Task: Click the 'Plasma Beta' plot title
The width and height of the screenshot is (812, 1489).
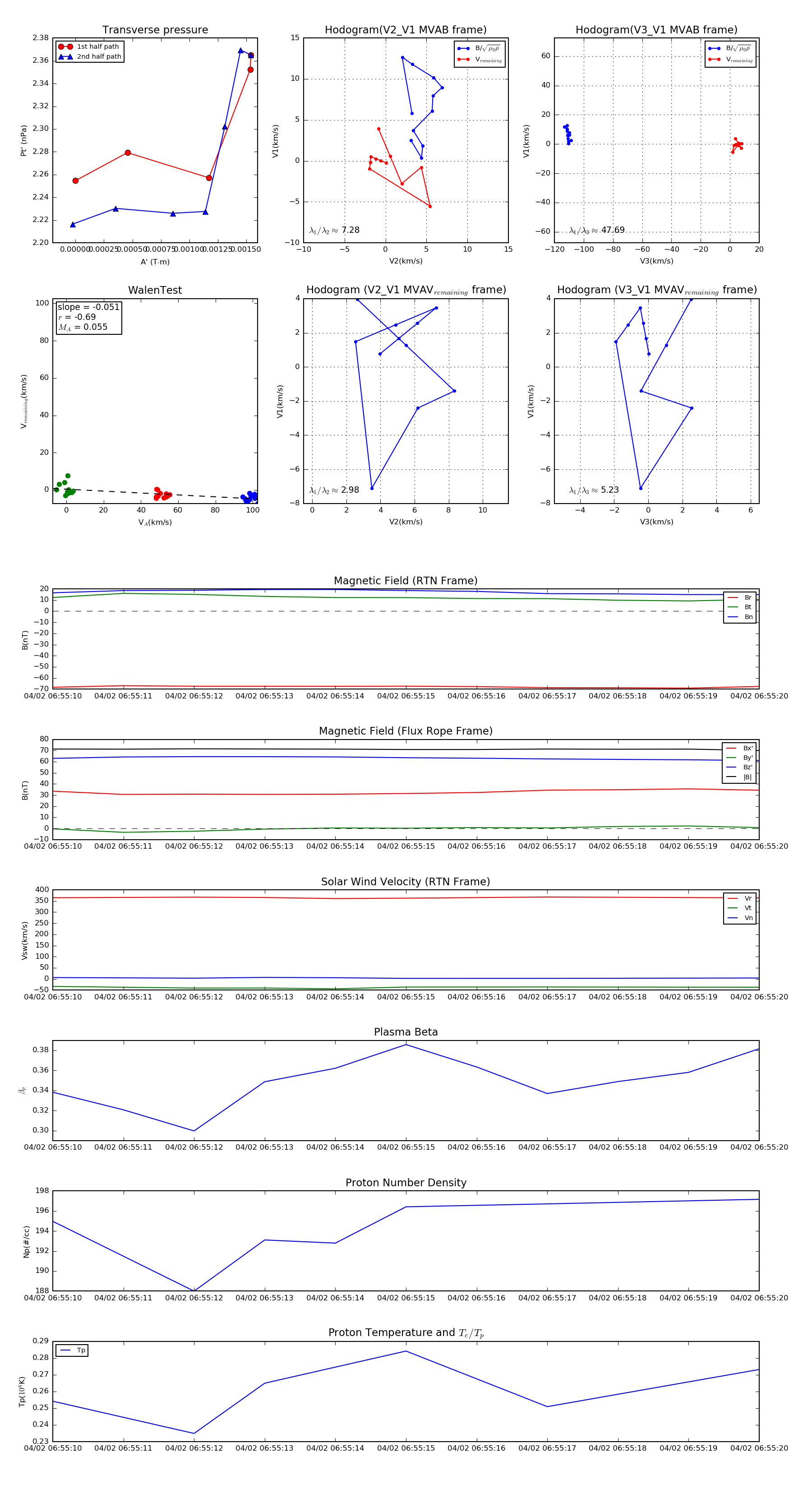Action: pos(406,1032)
